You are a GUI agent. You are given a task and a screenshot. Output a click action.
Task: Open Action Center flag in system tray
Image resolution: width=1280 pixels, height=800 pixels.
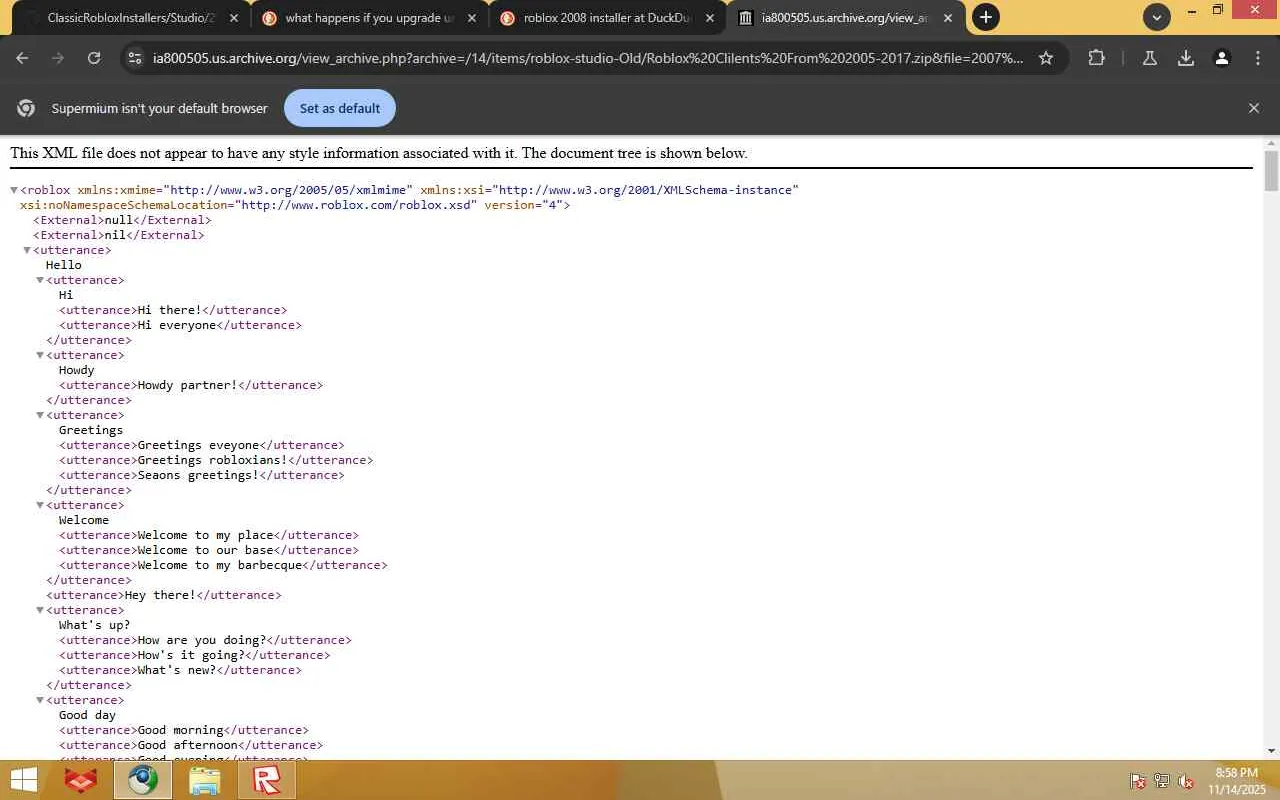coord(1138,781)
